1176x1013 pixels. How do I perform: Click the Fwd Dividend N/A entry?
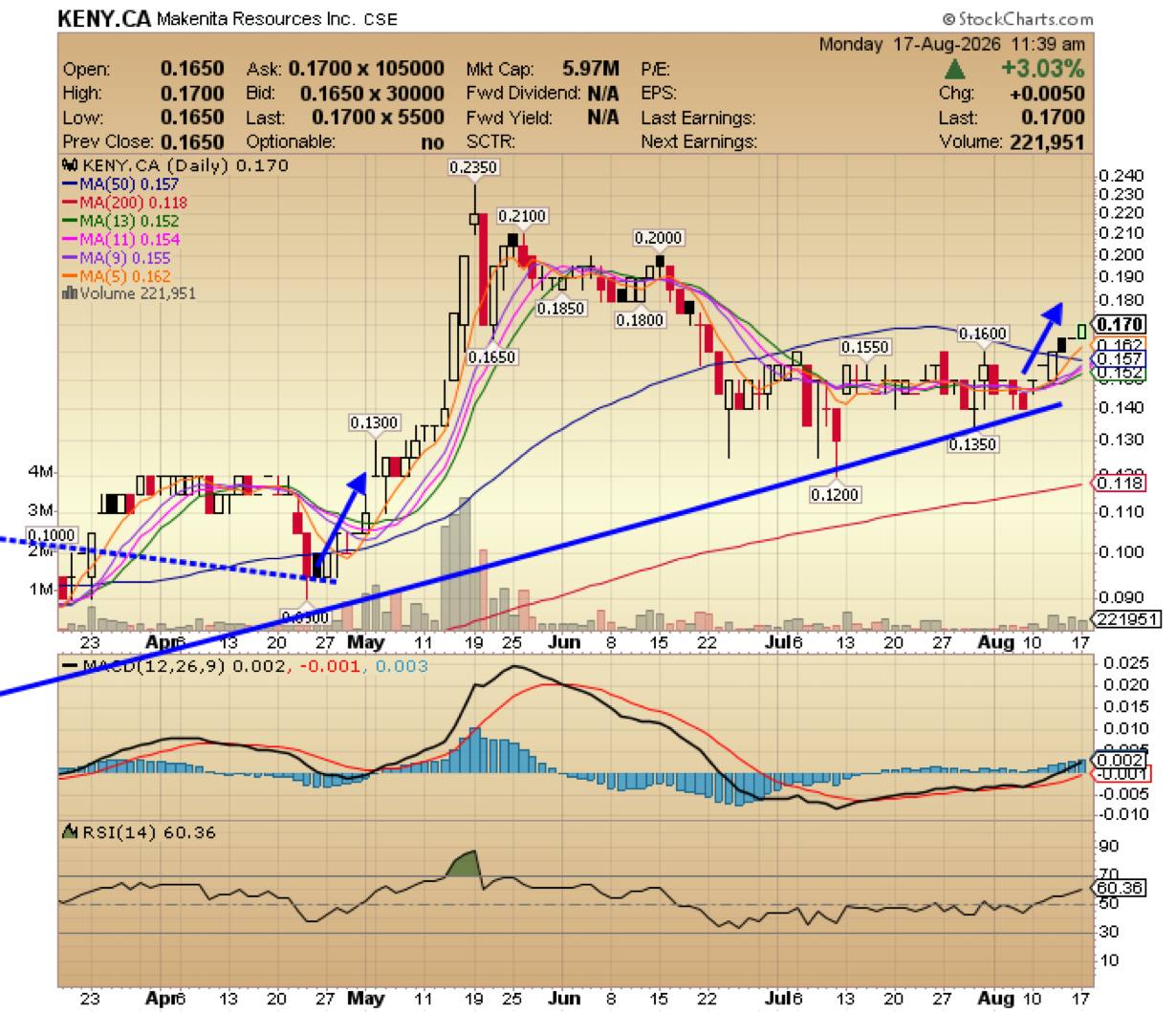(x=542, y=94)
